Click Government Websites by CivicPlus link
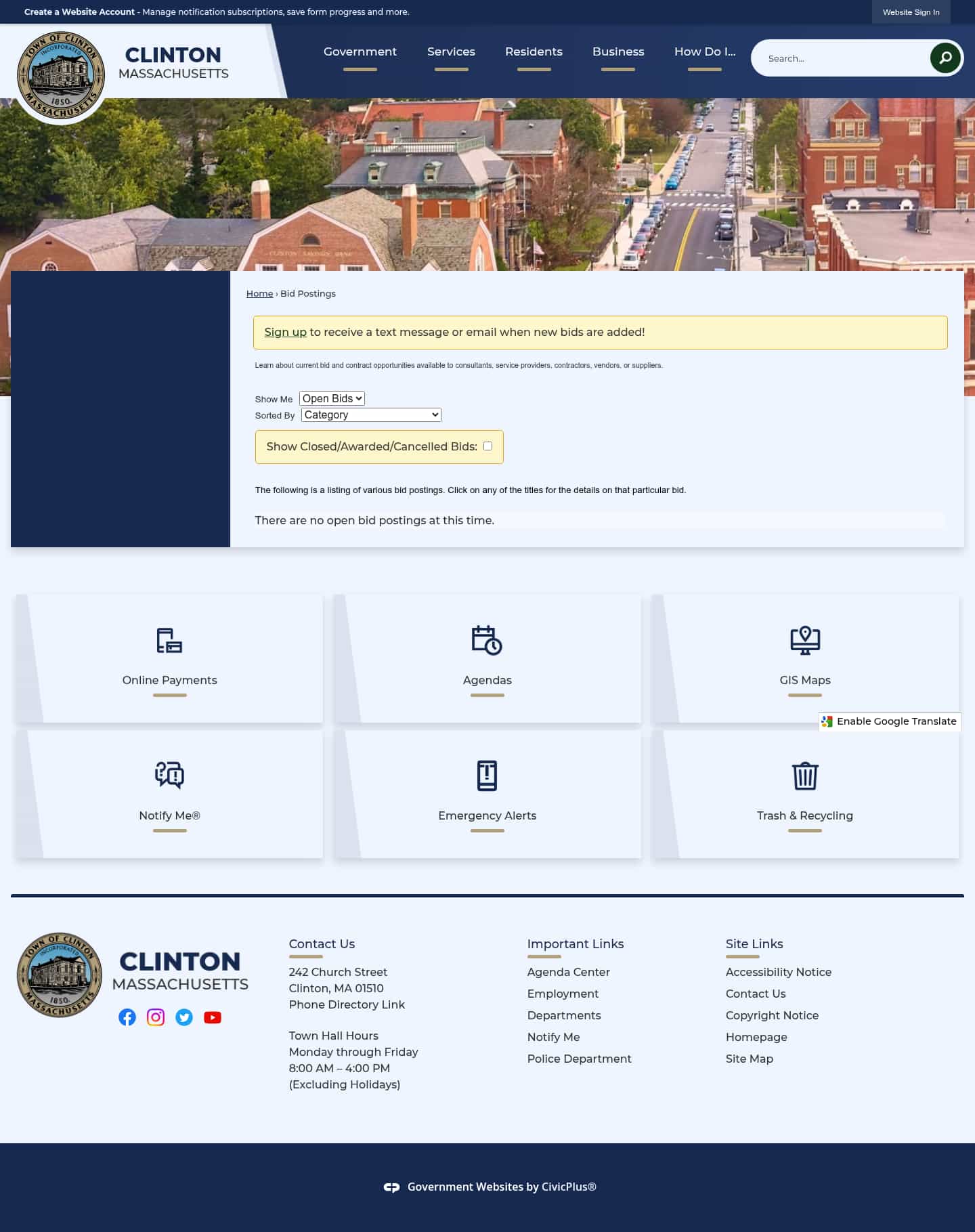 pyautogui.click(x=502, y=1187)
